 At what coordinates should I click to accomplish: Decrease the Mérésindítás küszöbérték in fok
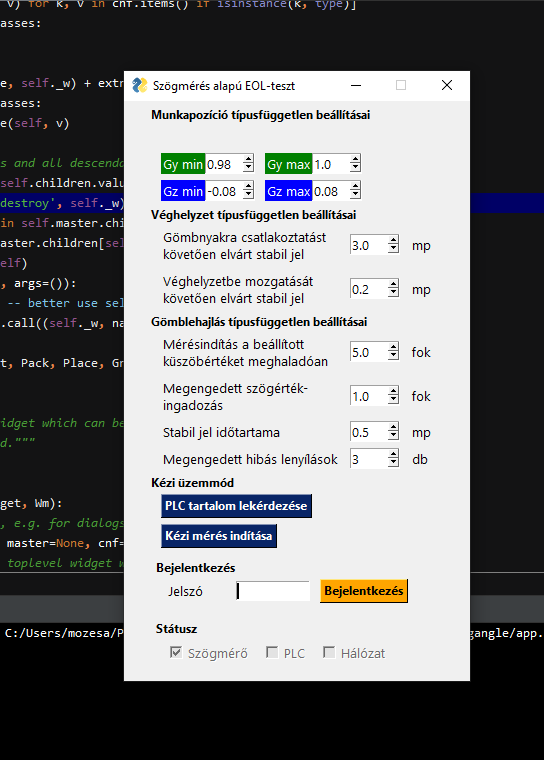tap(393, 356)
